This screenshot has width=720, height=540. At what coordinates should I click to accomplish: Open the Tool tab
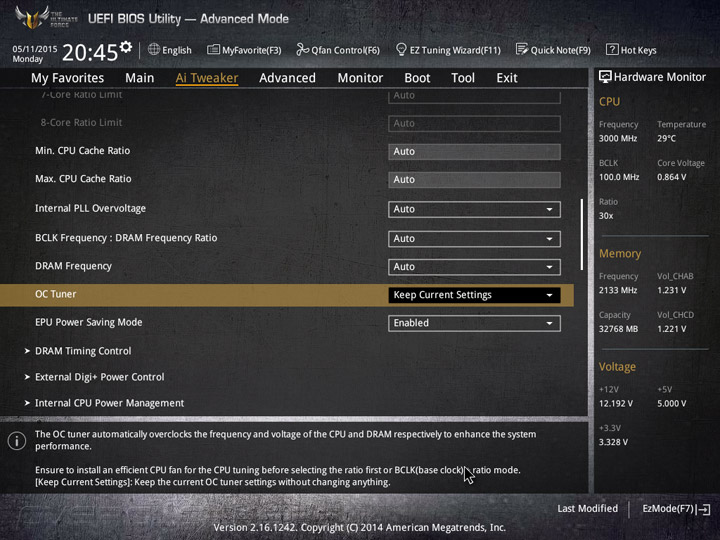pyautogui.click(x=463, y=78)
